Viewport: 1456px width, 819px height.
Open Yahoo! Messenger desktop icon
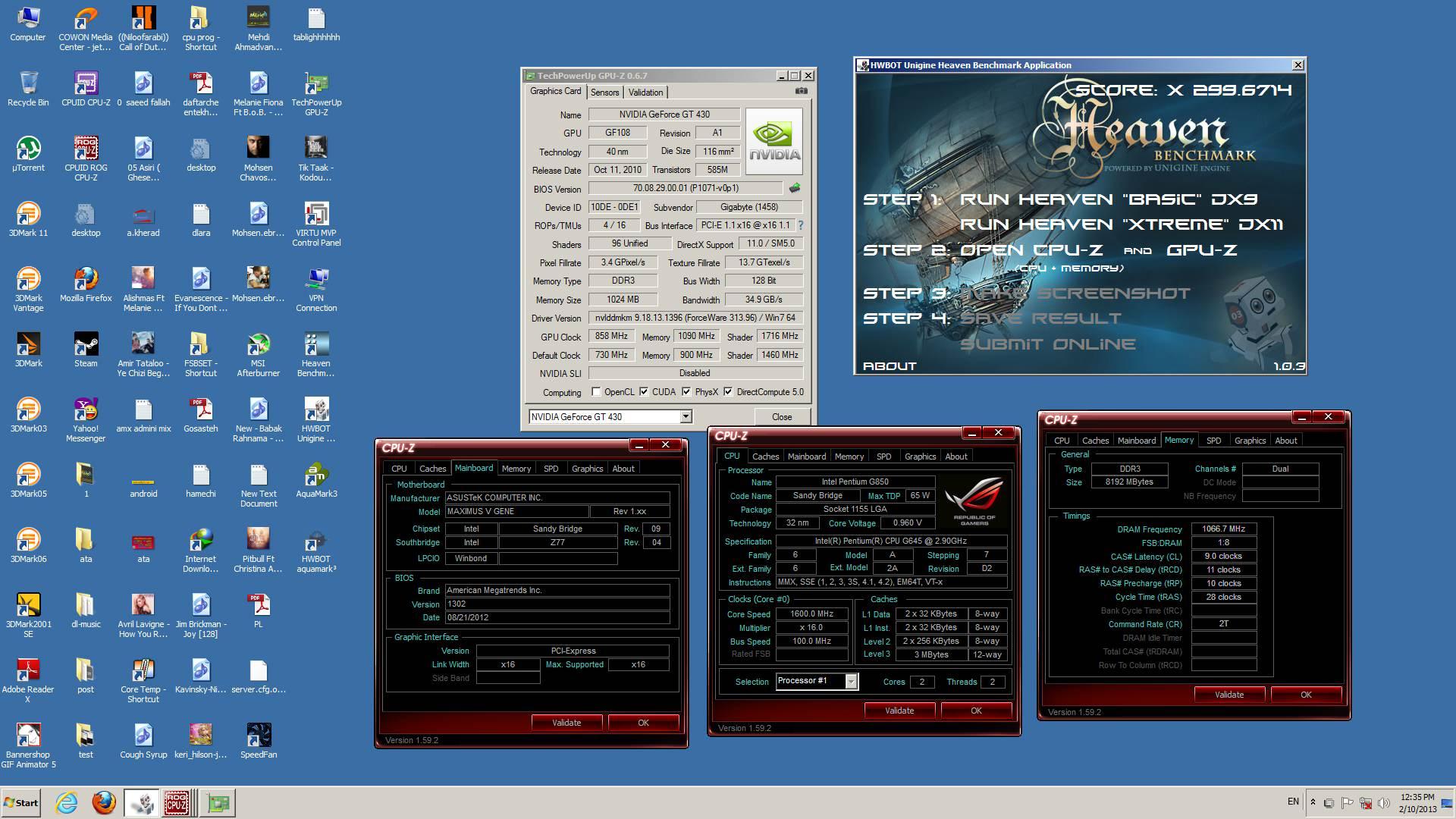click(86, 419)
